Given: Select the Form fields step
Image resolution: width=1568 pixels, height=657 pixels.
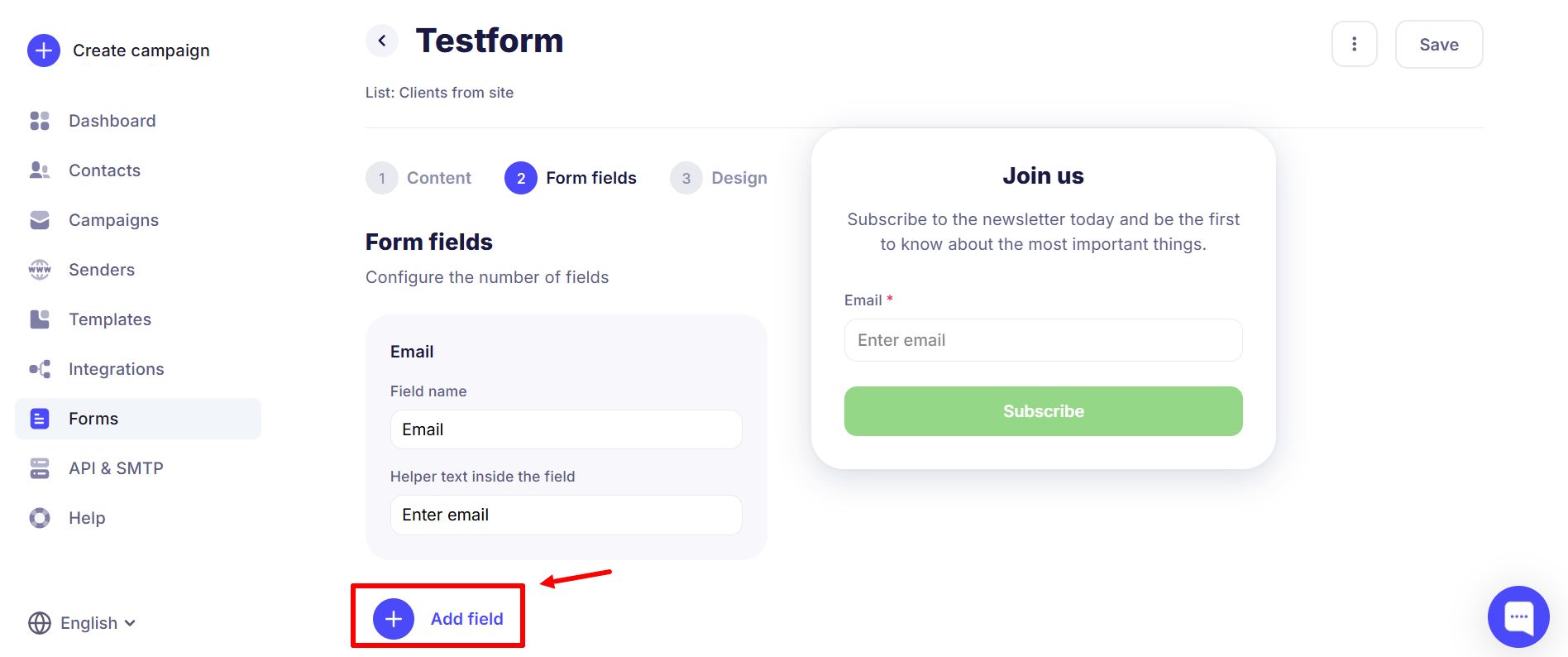Looking at the screenshot, I should point(571,178).
